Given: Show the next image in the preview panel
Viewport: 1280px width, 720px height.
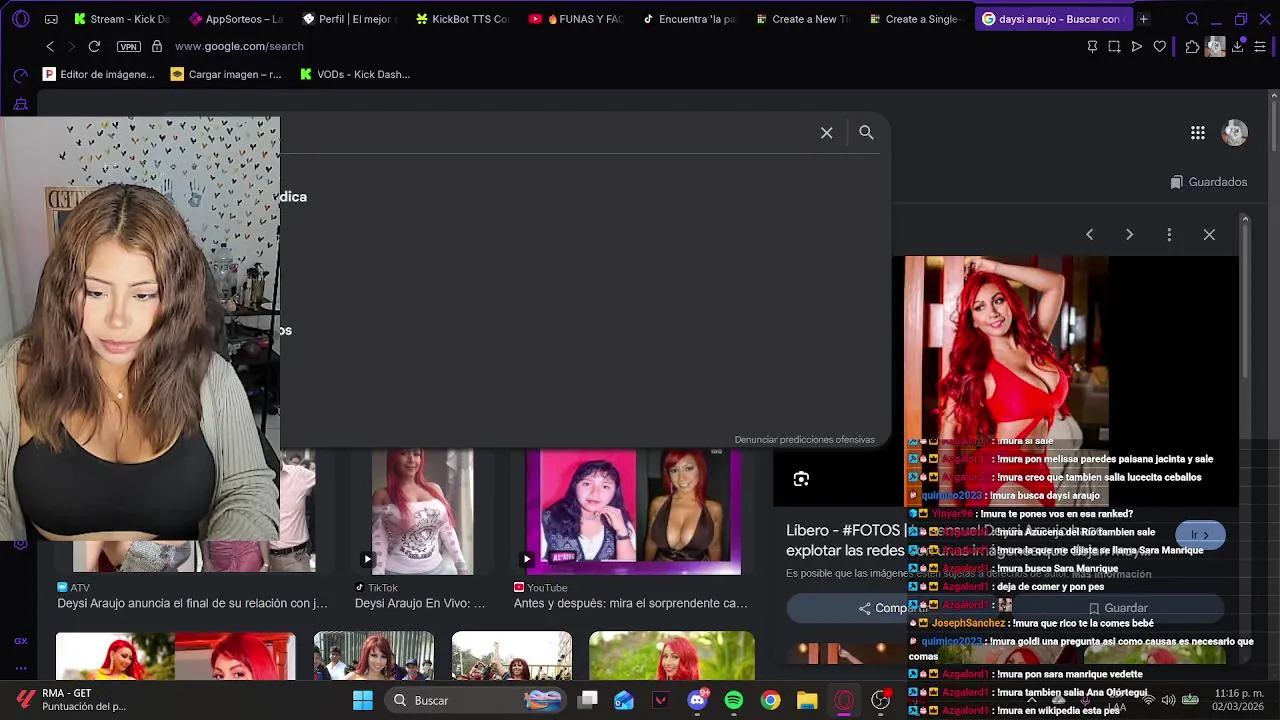Looking at the screenshot, I should pos(1129,234).
